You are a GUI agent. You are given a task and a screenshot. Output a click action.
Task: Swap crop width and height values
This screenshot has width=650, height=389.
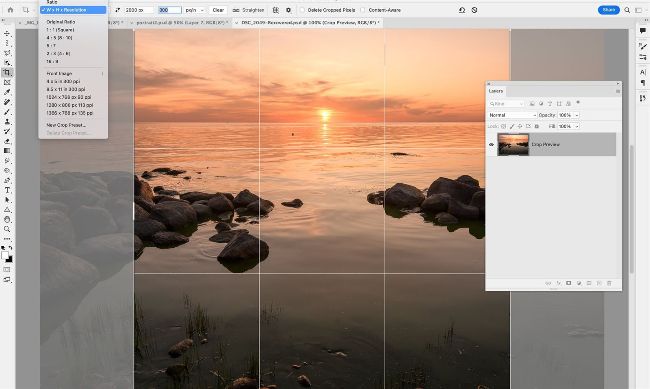tap(118, 10)
